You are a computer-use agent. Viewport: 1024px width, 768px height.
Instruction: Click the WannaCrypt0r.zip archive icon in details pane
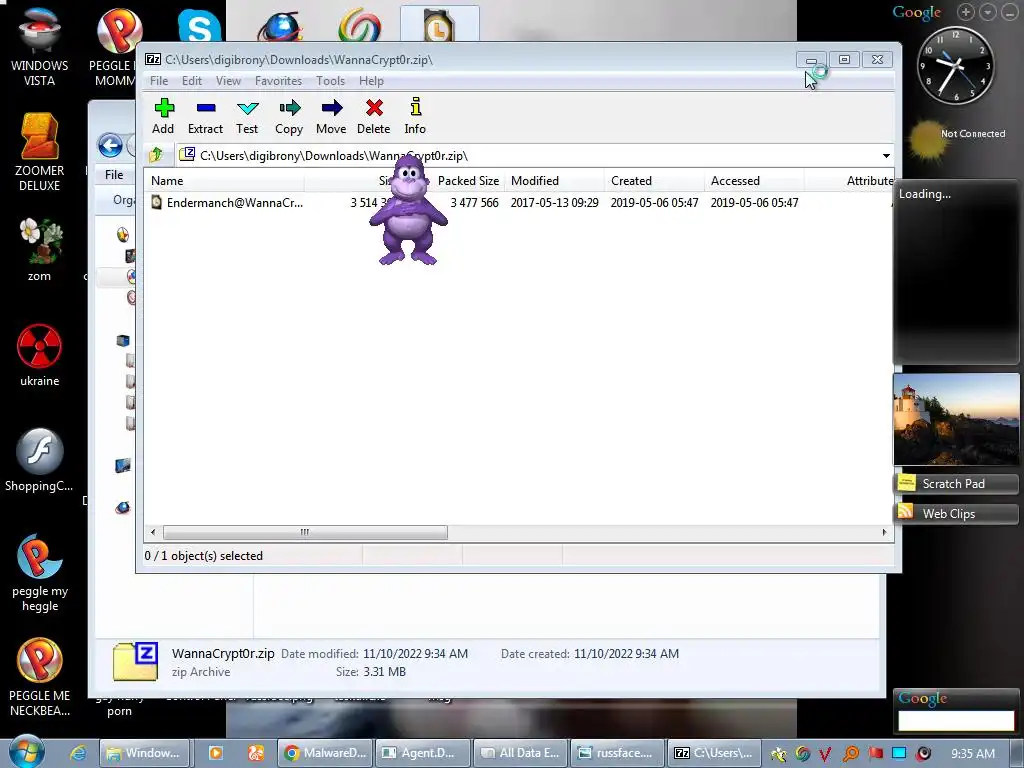coord(136,662)
